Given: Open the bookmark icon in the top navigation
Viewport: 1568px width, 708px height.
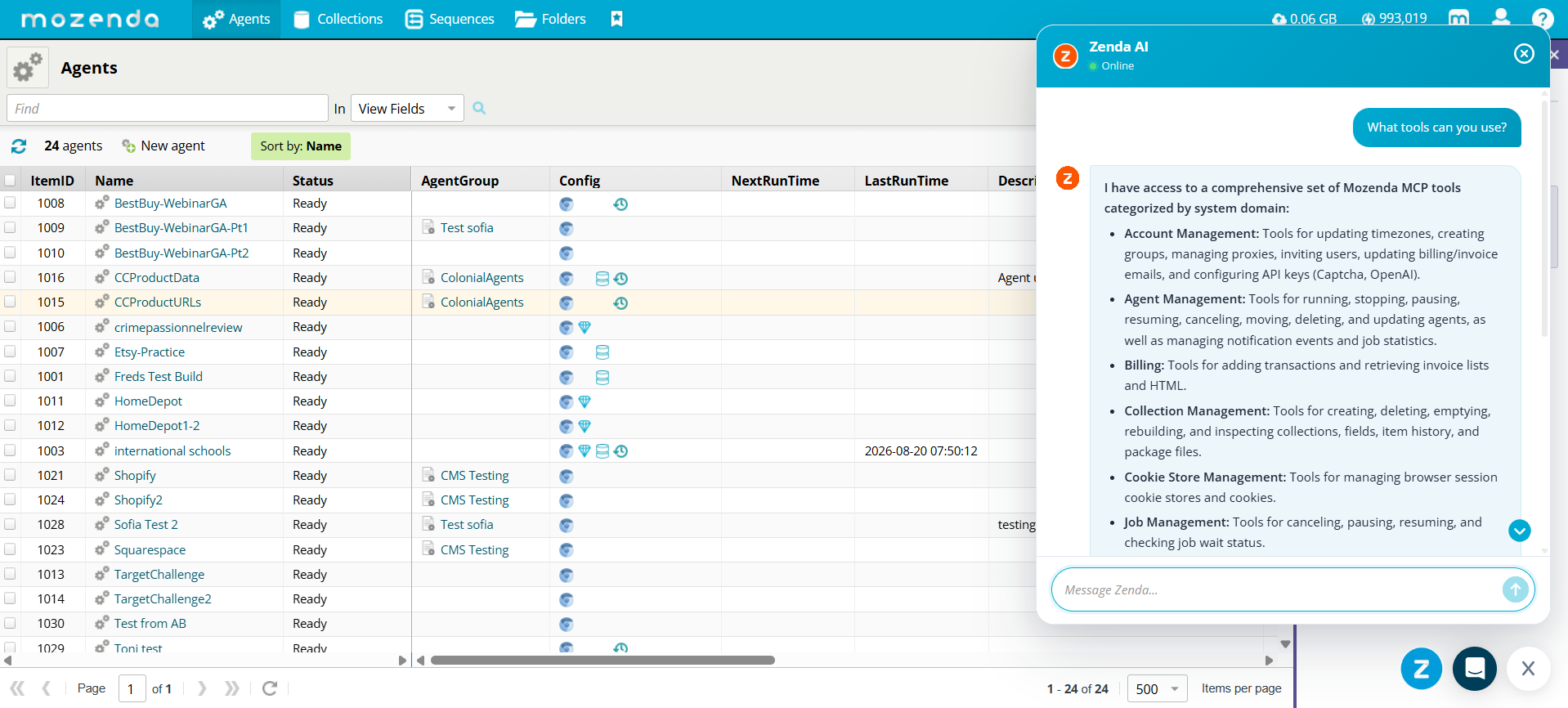Looking at the screenshot, I should pyautogui.click(x=616, y=19).
